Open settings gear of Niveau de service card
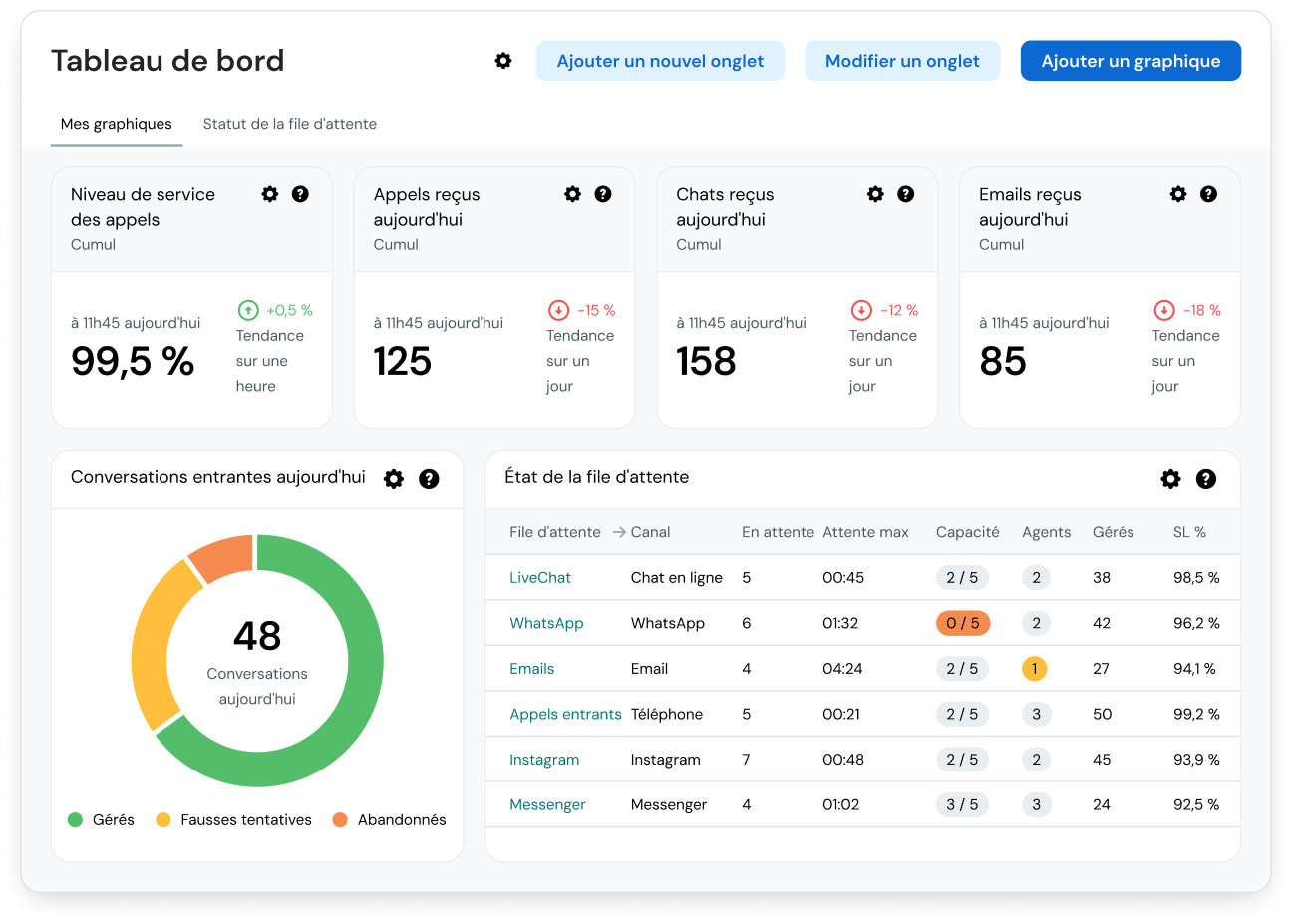Screen dimensions: 1292x924 click(269, 194)
